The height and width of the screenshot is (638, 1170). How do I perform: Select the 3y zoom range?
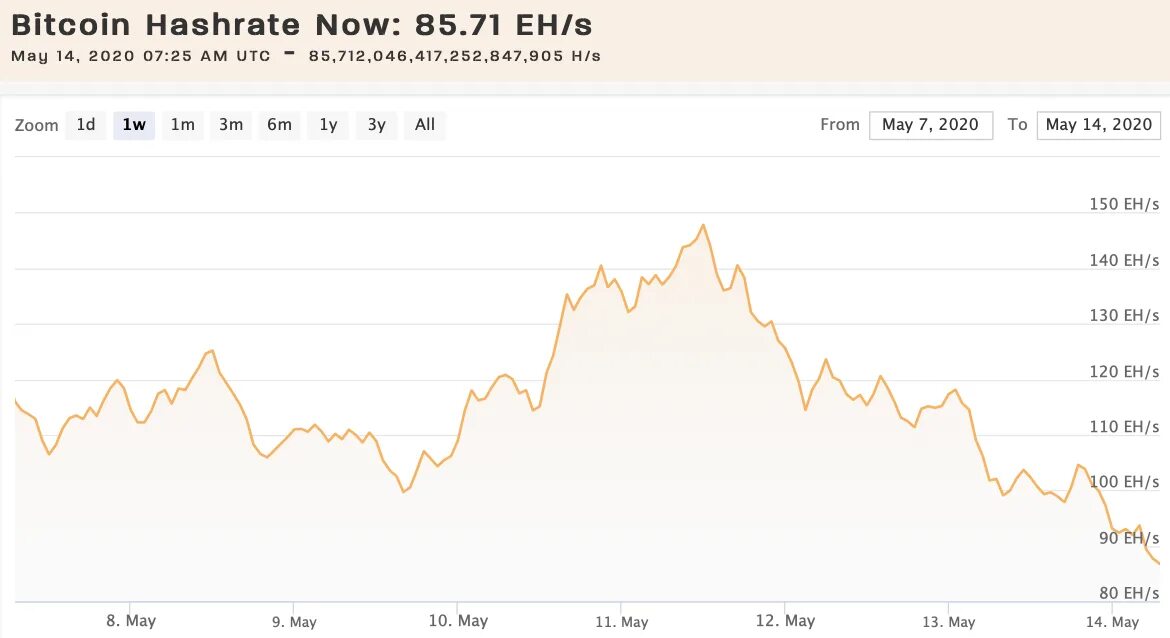pos(377,125)
